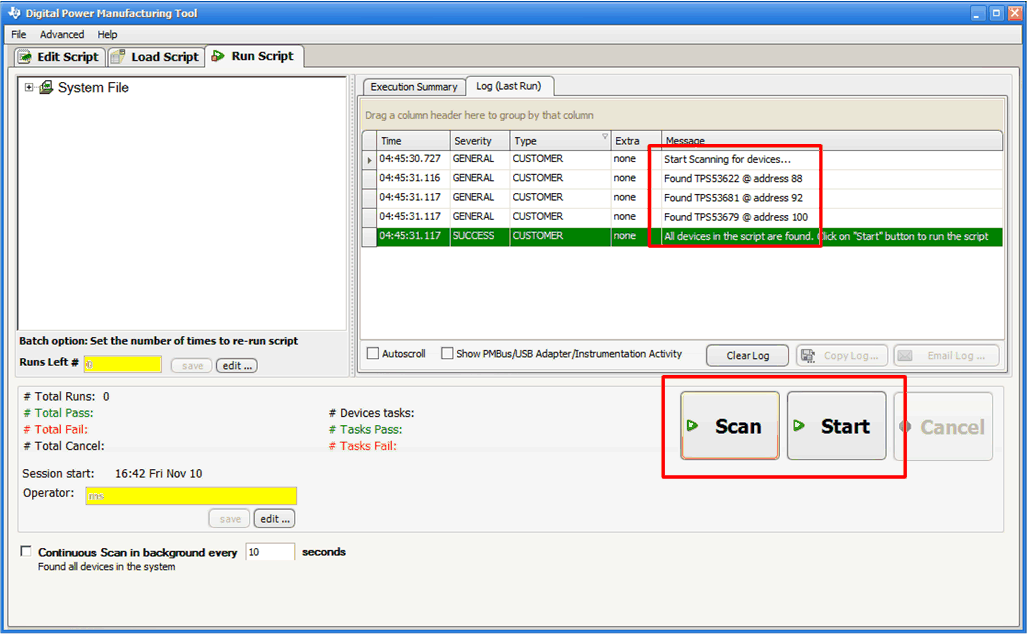Viewport: 1027px width, 634px height.
Task: Click the Scan button
Action: 730,426
